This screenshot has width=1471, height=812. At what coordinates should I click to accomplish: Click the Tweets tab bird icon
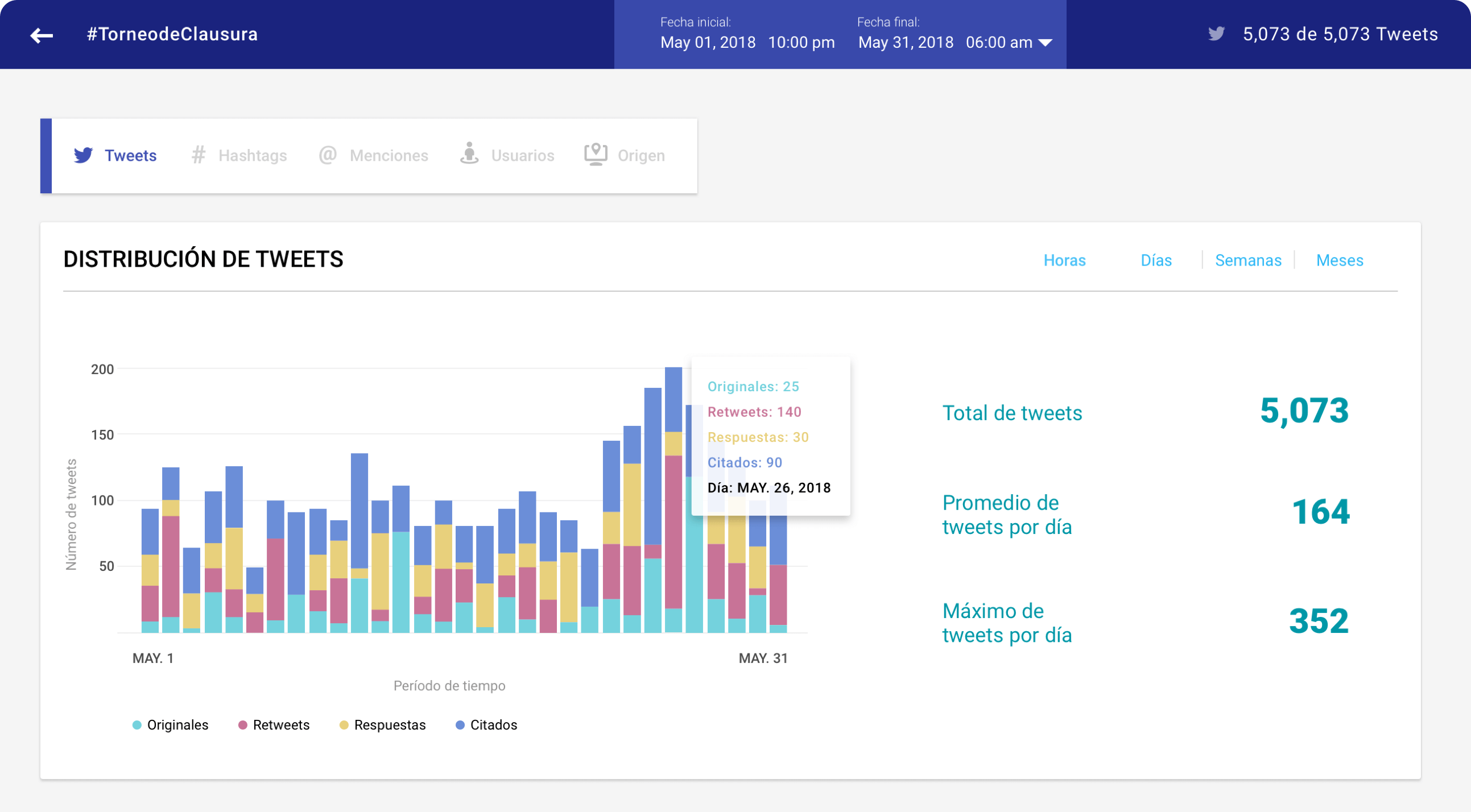click(84, 155)
